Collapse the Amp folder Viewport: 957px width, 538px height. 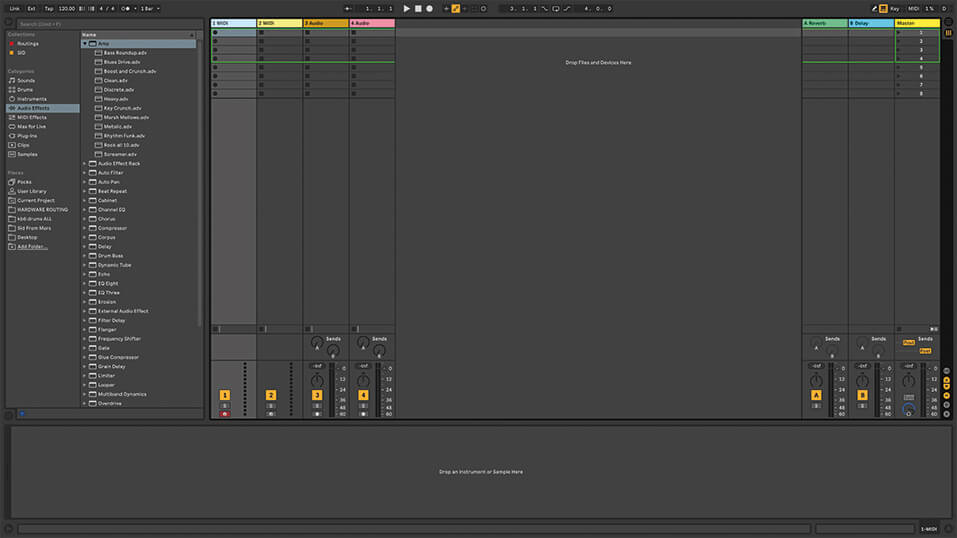pyautogui.click(x=85, y=44)
